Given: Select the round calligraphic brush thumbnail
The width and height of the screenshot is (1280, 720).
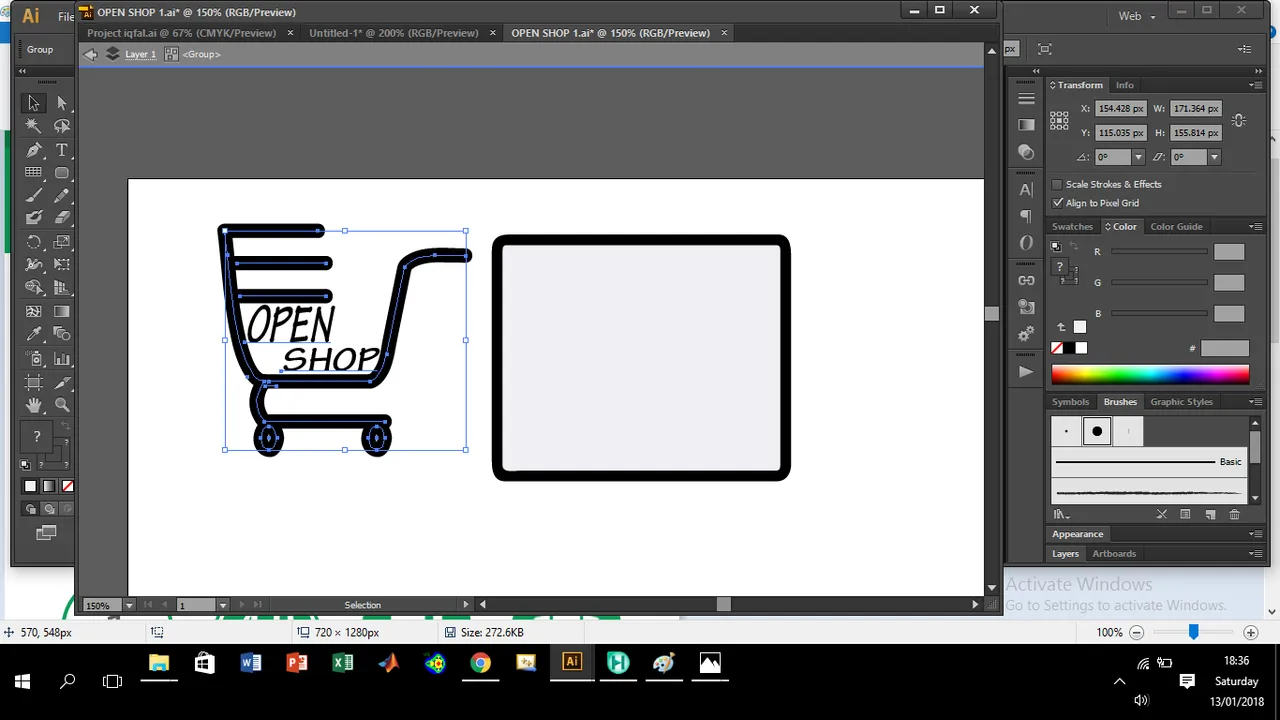Looking at the screenshot, I should click(x=1097, y=431).
